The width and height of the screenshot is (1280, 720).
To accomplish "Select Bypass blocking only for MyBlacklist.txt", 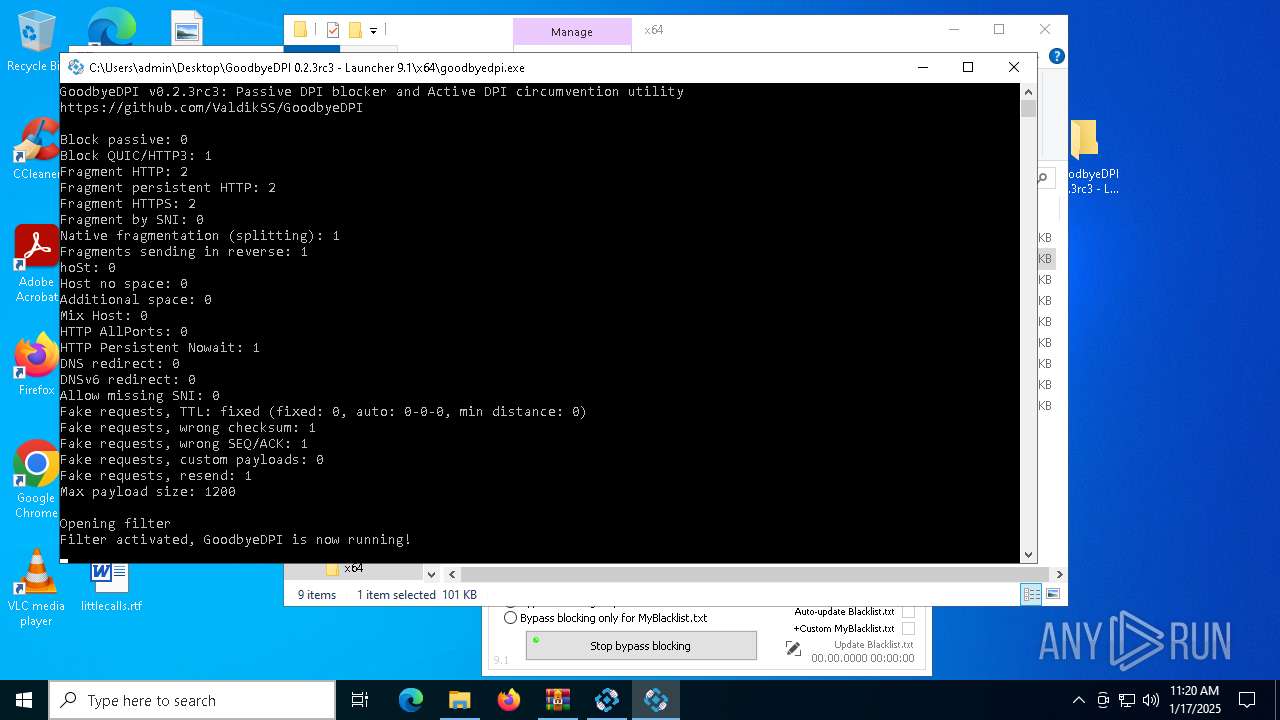I will coord(606,618).
